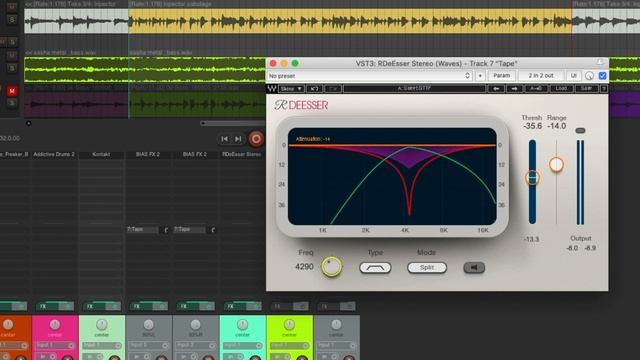Click the Thresh slider handle

pyautogui.click(x=532, y=178)
